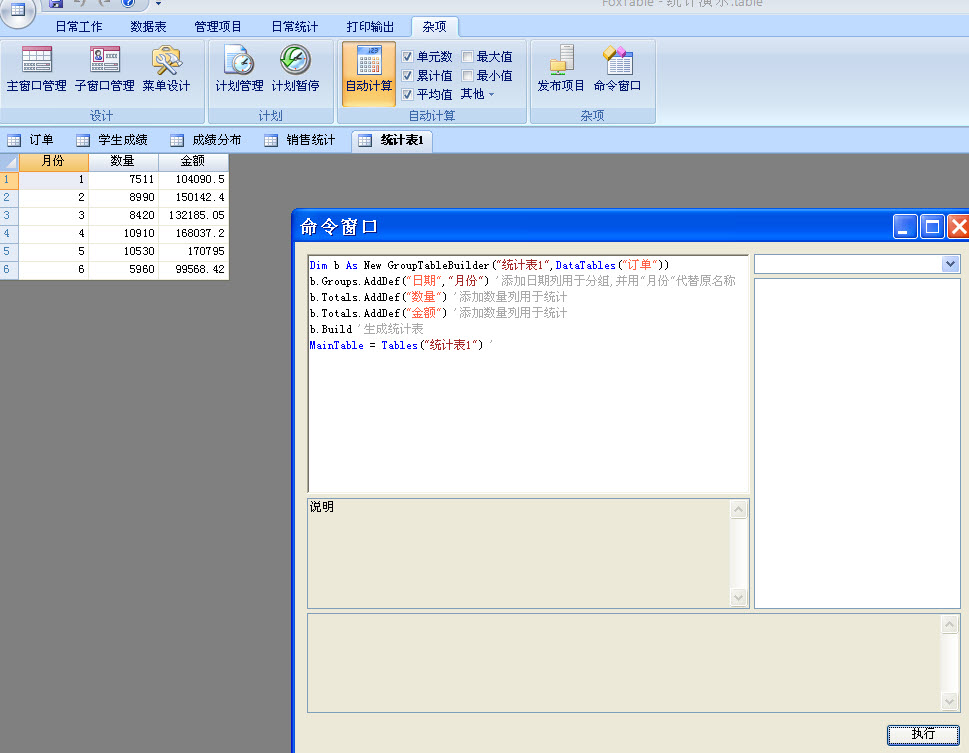The image size is (969, 753).
Task: Open combo box dropdown in command window
Action: coord(950,264)
